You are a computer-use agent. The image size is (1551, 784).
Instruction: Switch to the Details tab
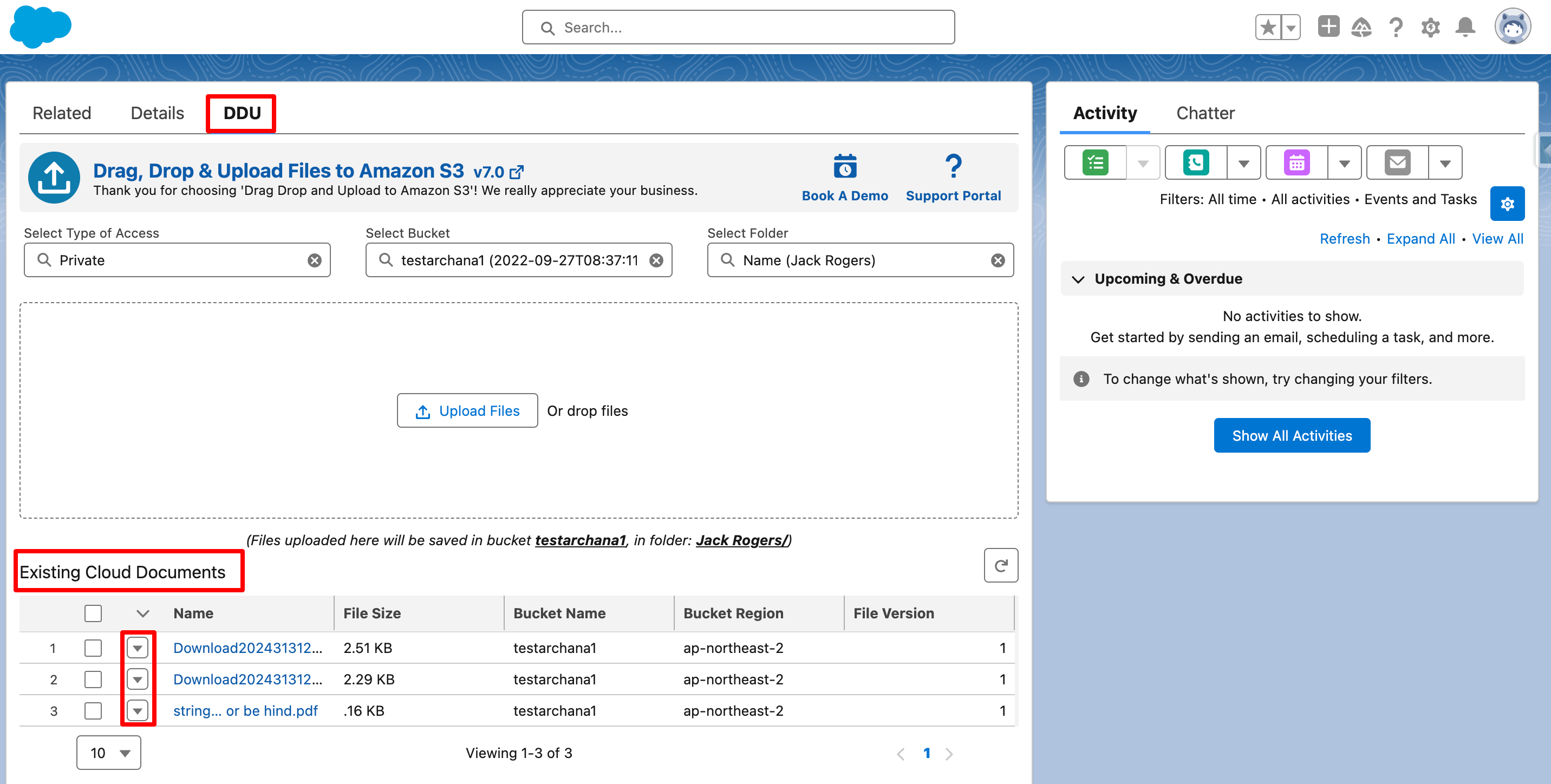point(157,113)
